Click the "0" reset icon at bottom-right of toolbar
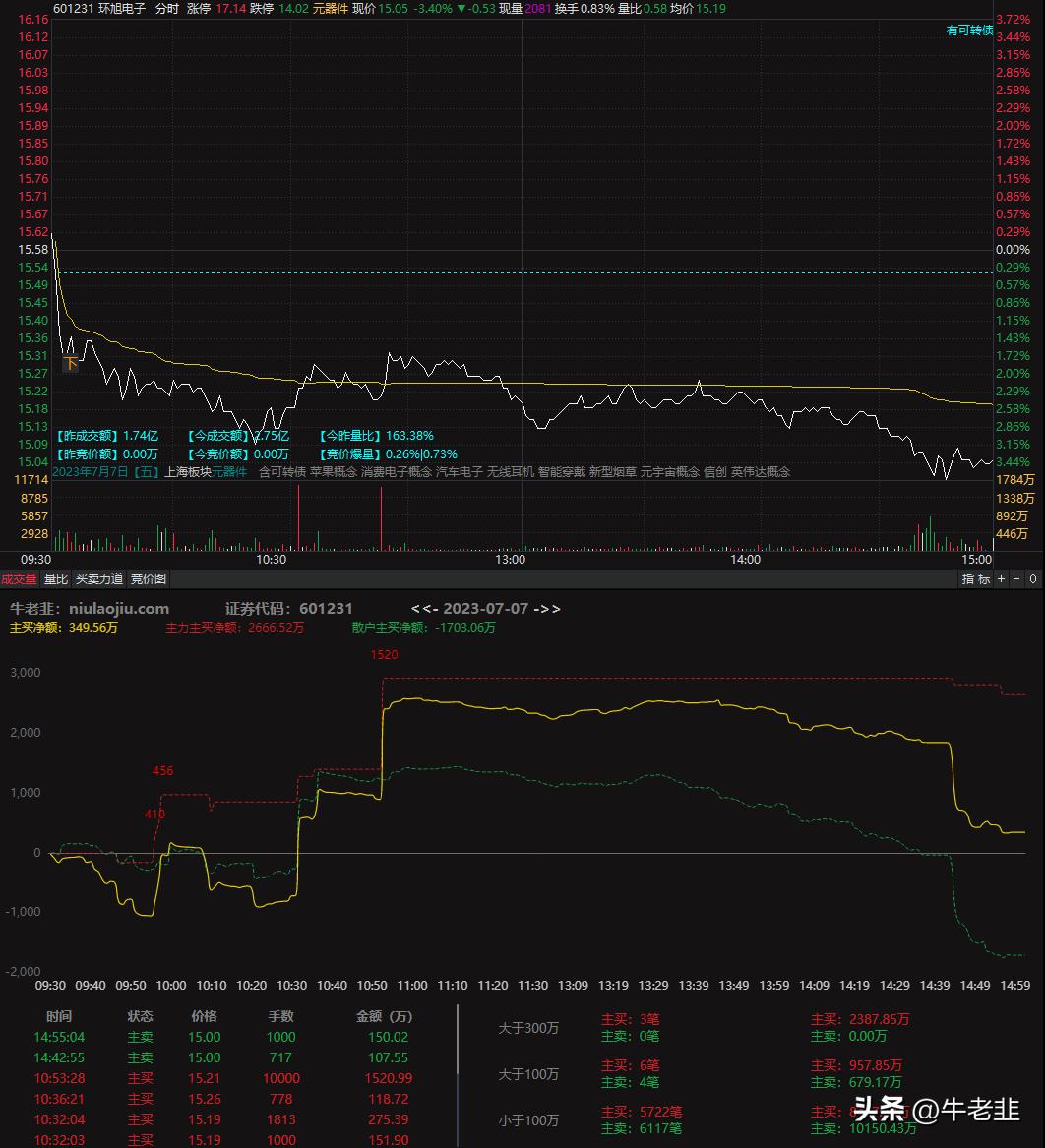The image size is (1045, 1148). (1033, 578)
